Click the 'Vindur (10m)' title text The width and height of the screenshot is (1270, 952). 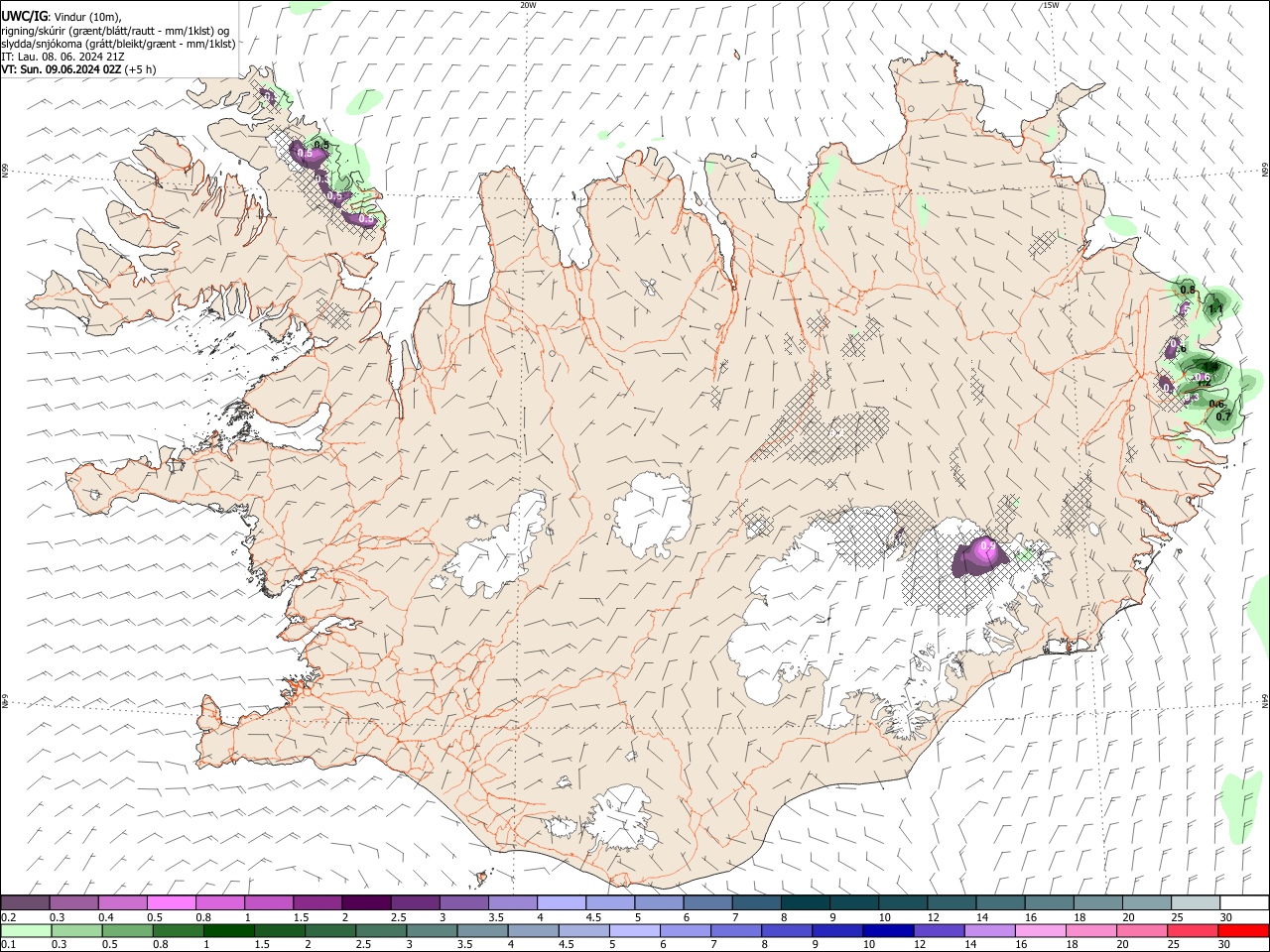tap(86, 17)
